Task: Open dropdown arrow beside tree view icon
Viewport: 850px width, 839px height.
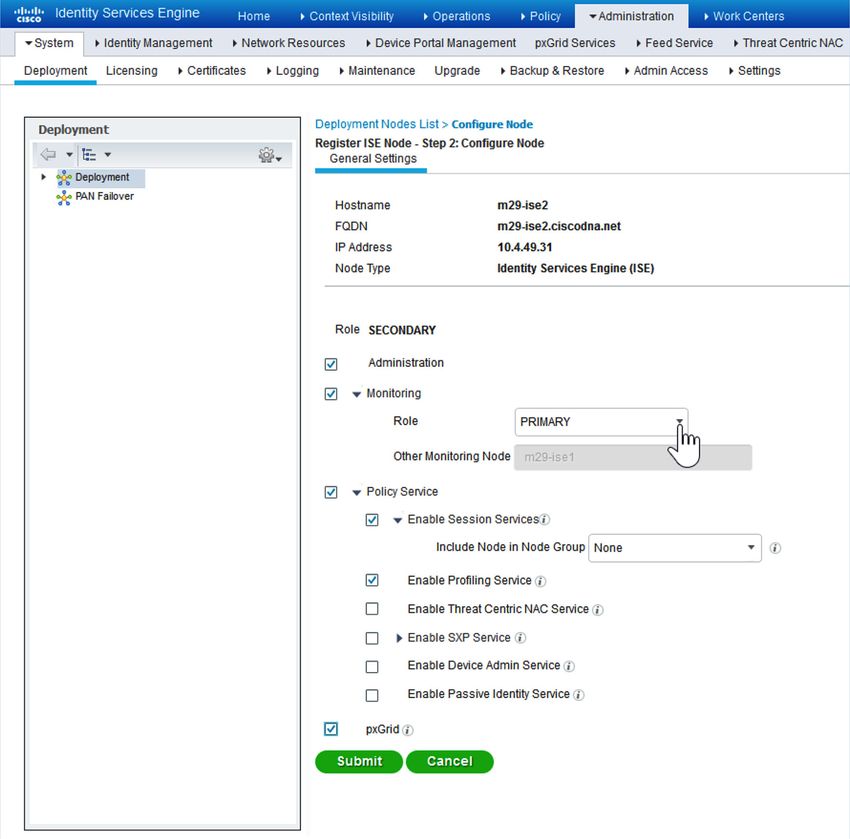Action: pos(108,154)
